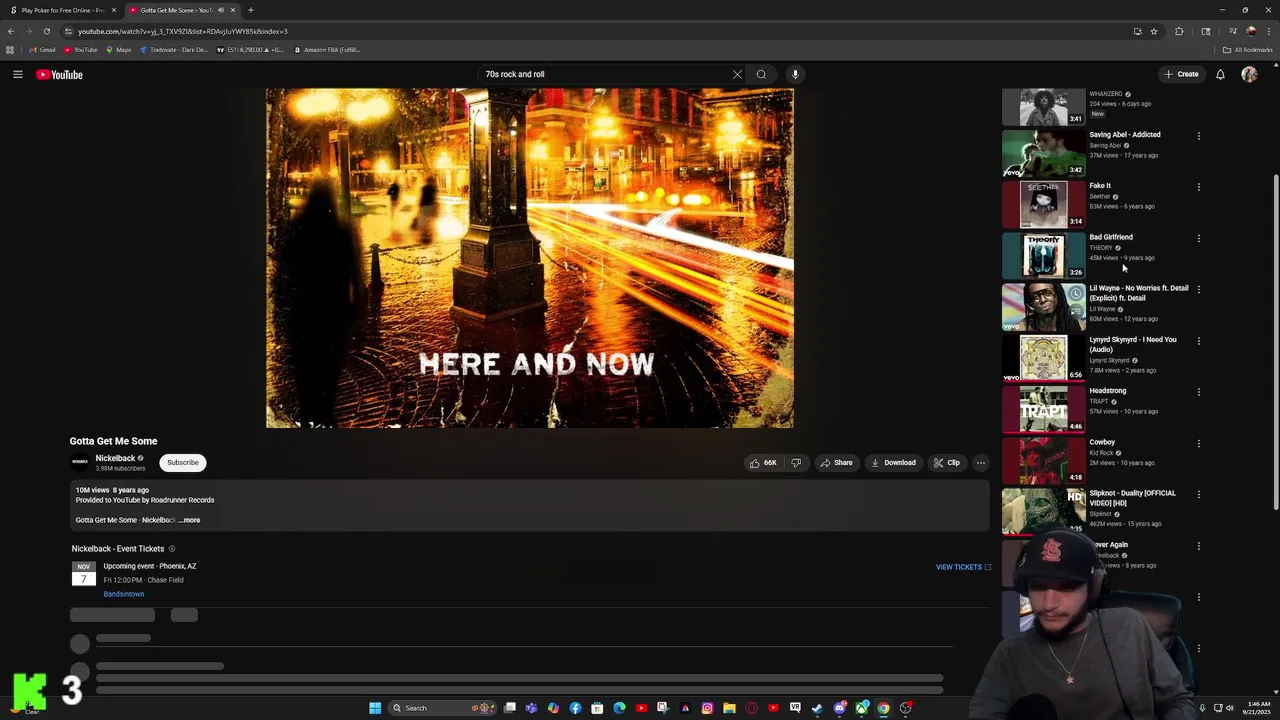Open All Bookmarks folder
Viewport: 1280px width, 720px height.
point(1247,50)
